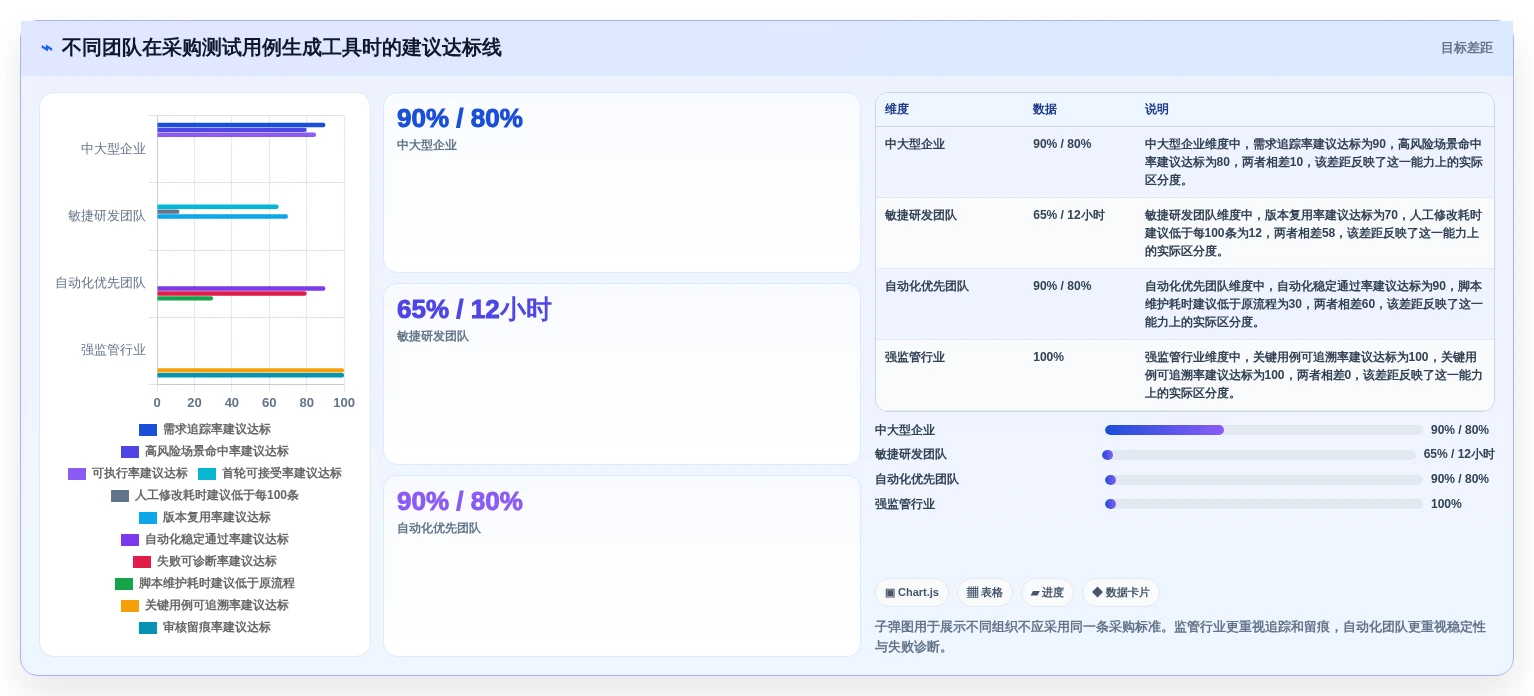This screenshot has width=1534, height=696.
Task: Click the 强监管行业 progress value 100%
Action: 1446,504
